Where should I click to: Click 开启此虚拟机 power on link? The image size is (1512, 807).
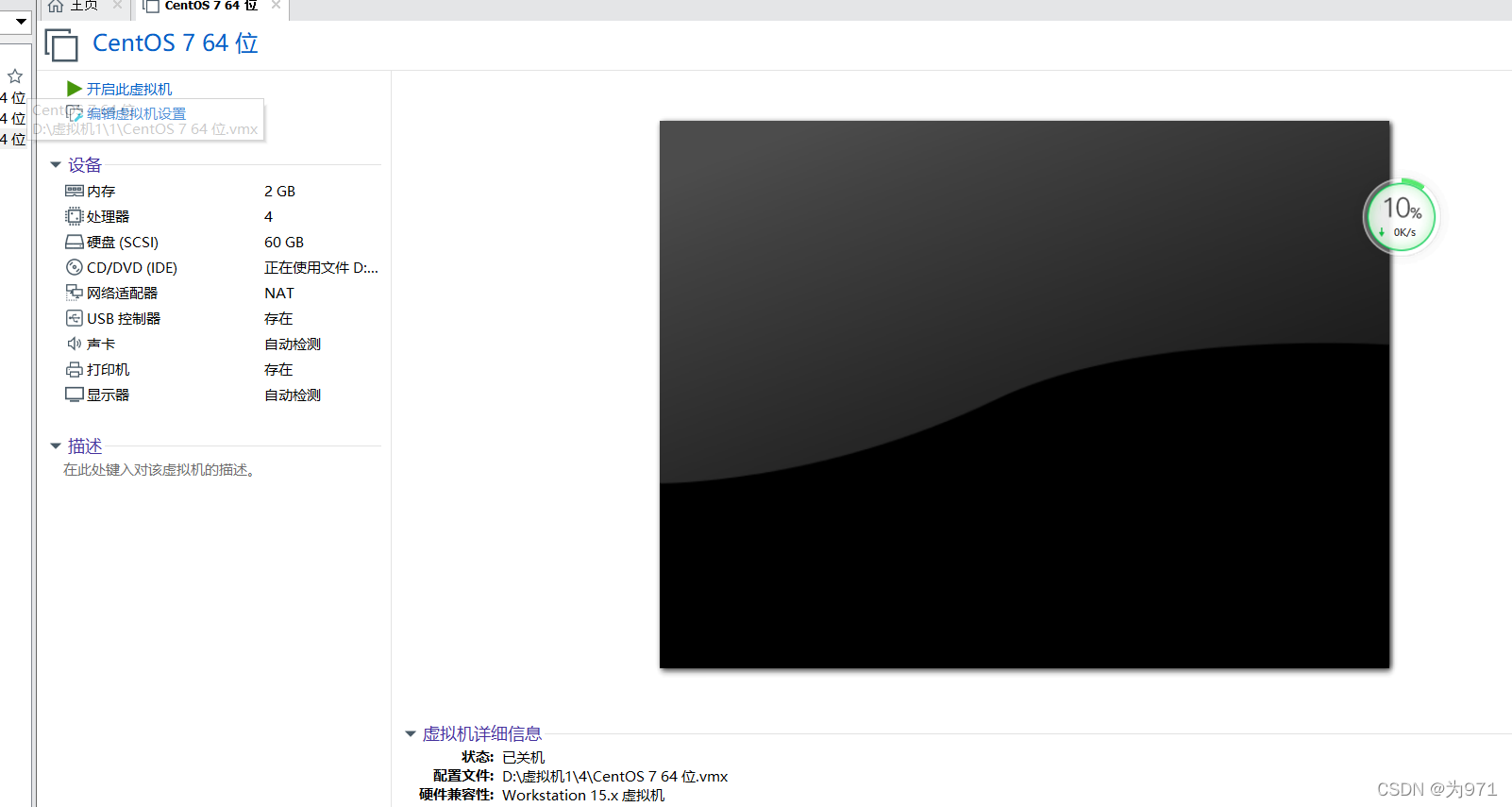point(129,89)
